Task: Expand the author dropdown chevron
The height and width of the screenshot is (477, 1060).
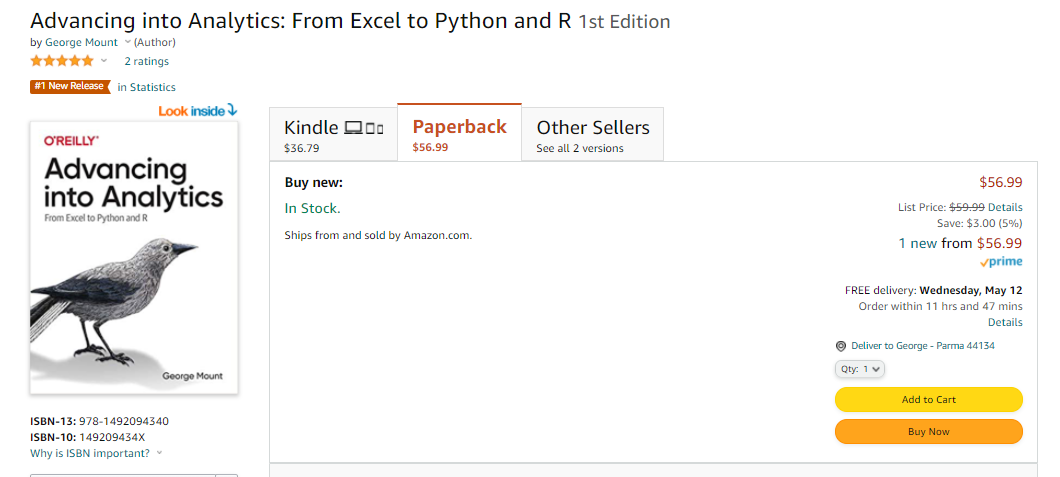Action: (127, 42)
